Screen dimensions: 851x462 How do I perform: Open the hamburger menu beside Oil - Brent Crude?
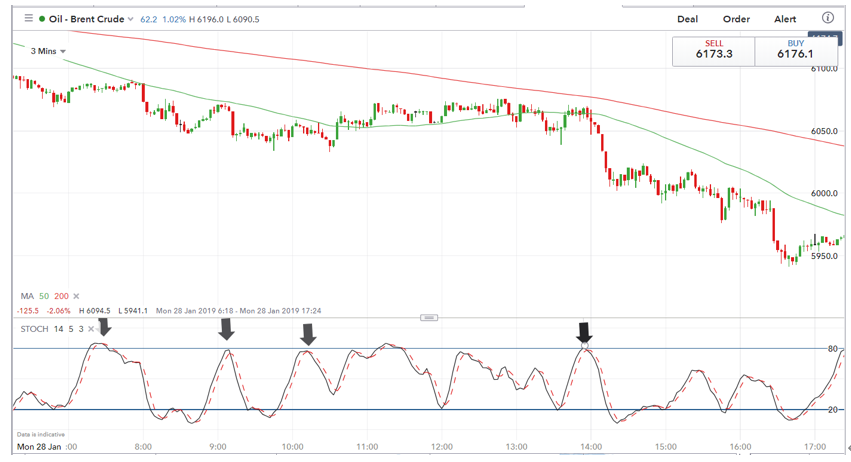click(x=28, y=18)
